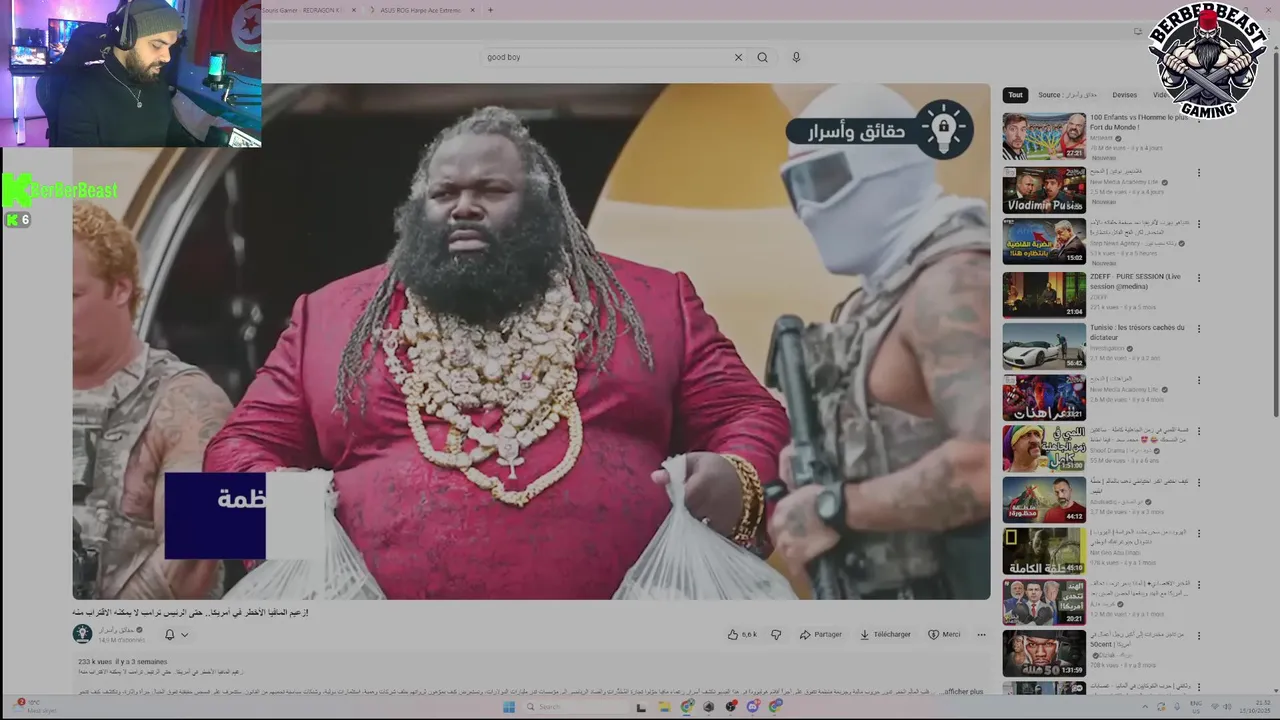Open options menu for ZDEFF PURE SESSION
This screenshot has width=1280, height=720.
1198,278
